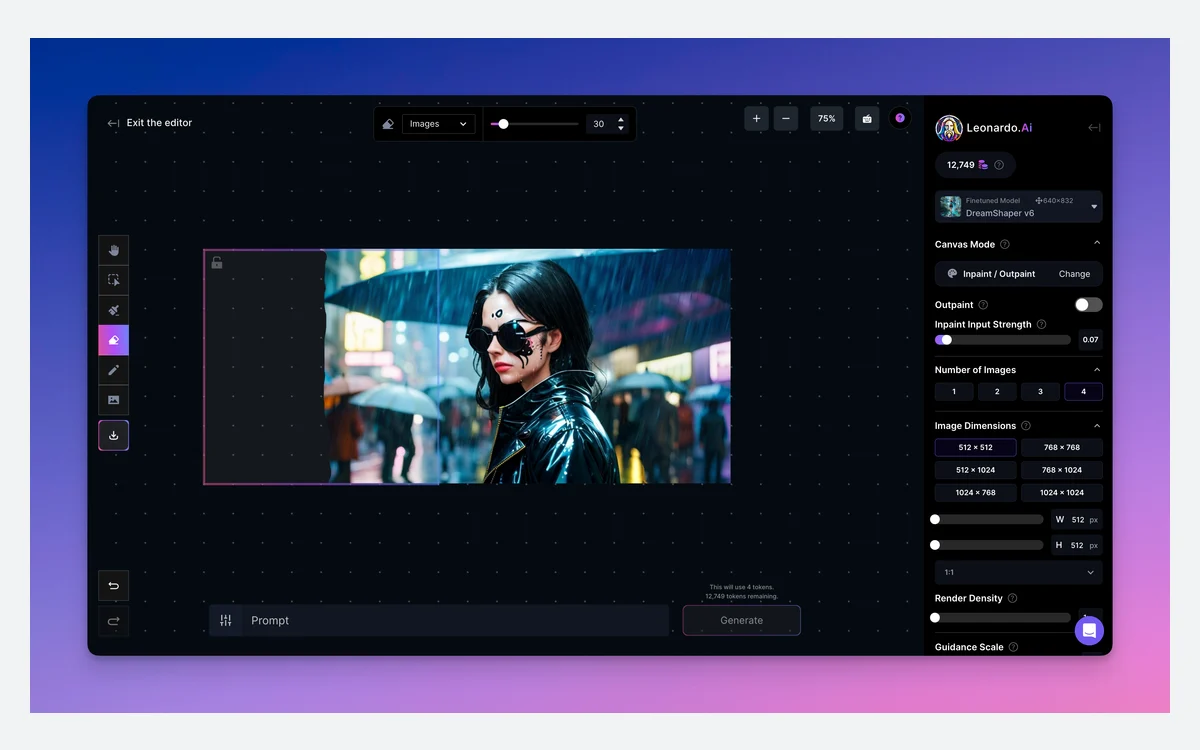Decrease eraser size with down arrow

coord(621,129)
